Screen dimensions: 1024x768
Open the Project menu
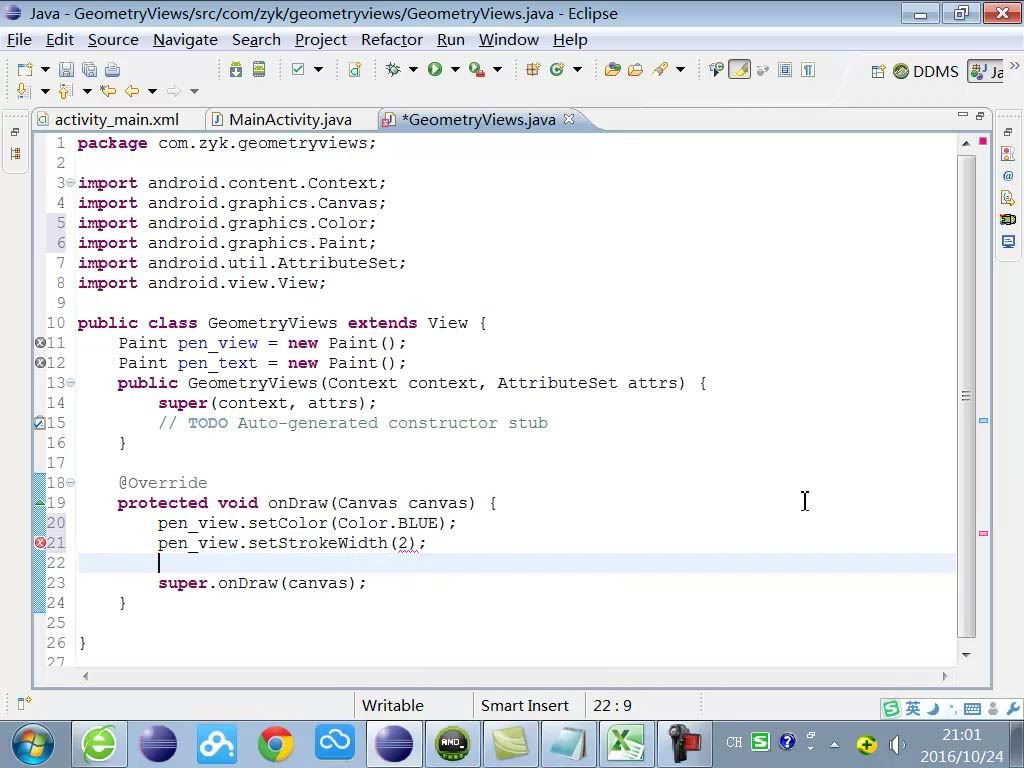(321, 40)
